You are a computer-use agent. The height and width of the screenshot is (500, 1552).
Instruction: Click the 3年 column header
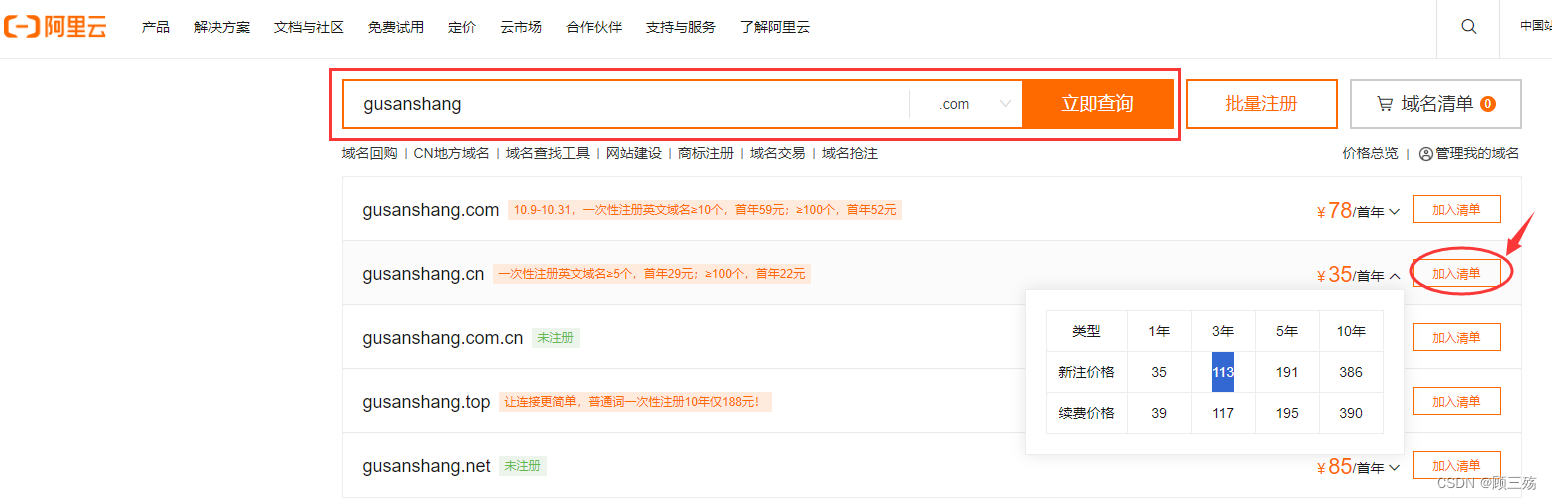click(1223, 331)
